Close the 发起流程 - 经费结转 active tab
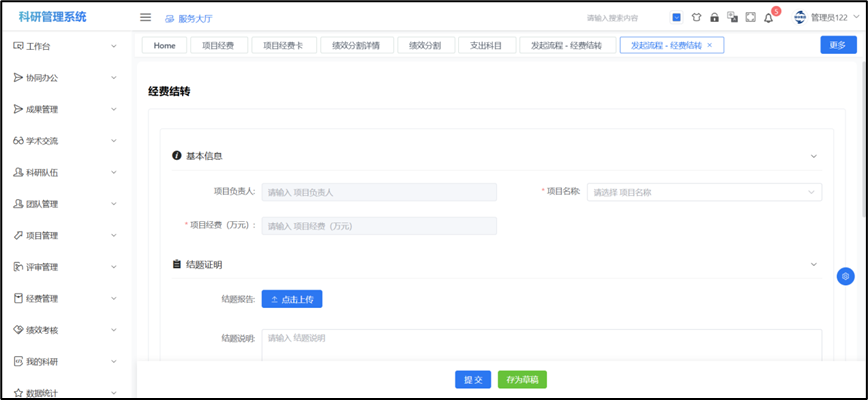This screenshot has width=868, height=400. pos(710,45)
